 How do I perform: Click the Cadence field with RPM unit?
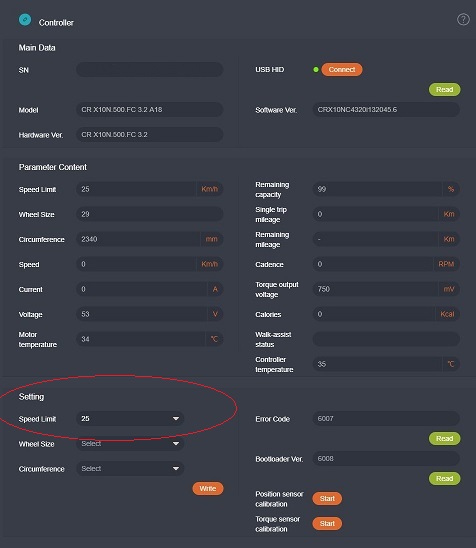click(386, 264)
